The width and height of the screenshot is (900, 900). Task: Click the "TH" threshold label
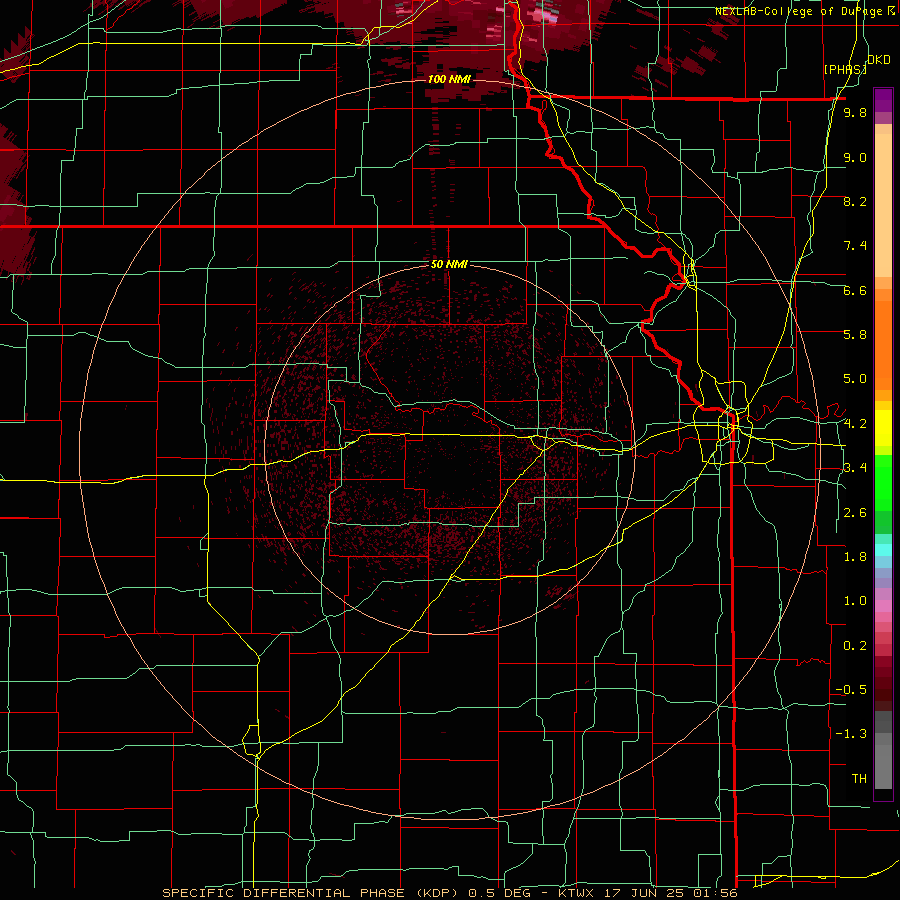[x=859, y=779]
